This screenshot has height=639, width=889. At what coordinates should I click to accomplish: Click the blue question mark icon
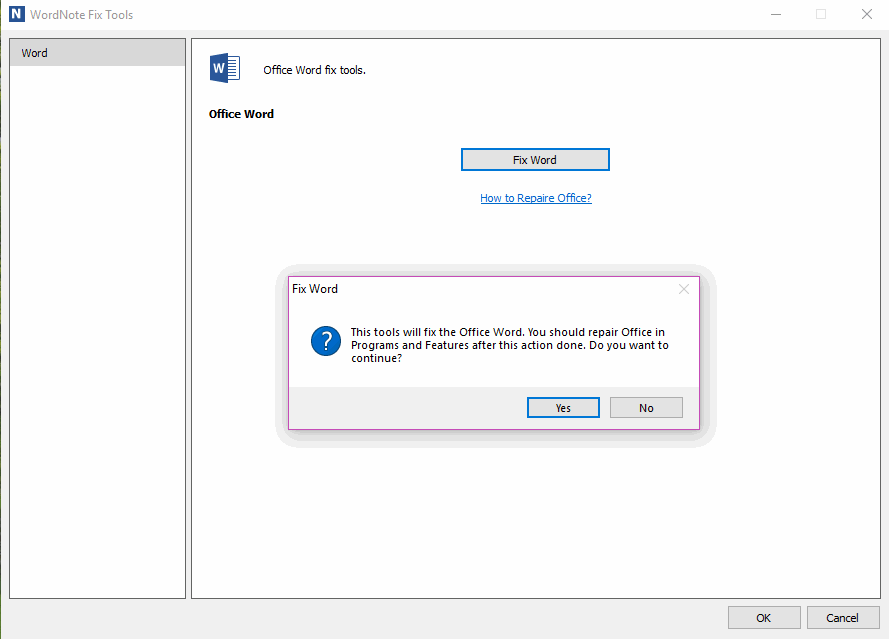pyautogui.click(x=326, y=341)
